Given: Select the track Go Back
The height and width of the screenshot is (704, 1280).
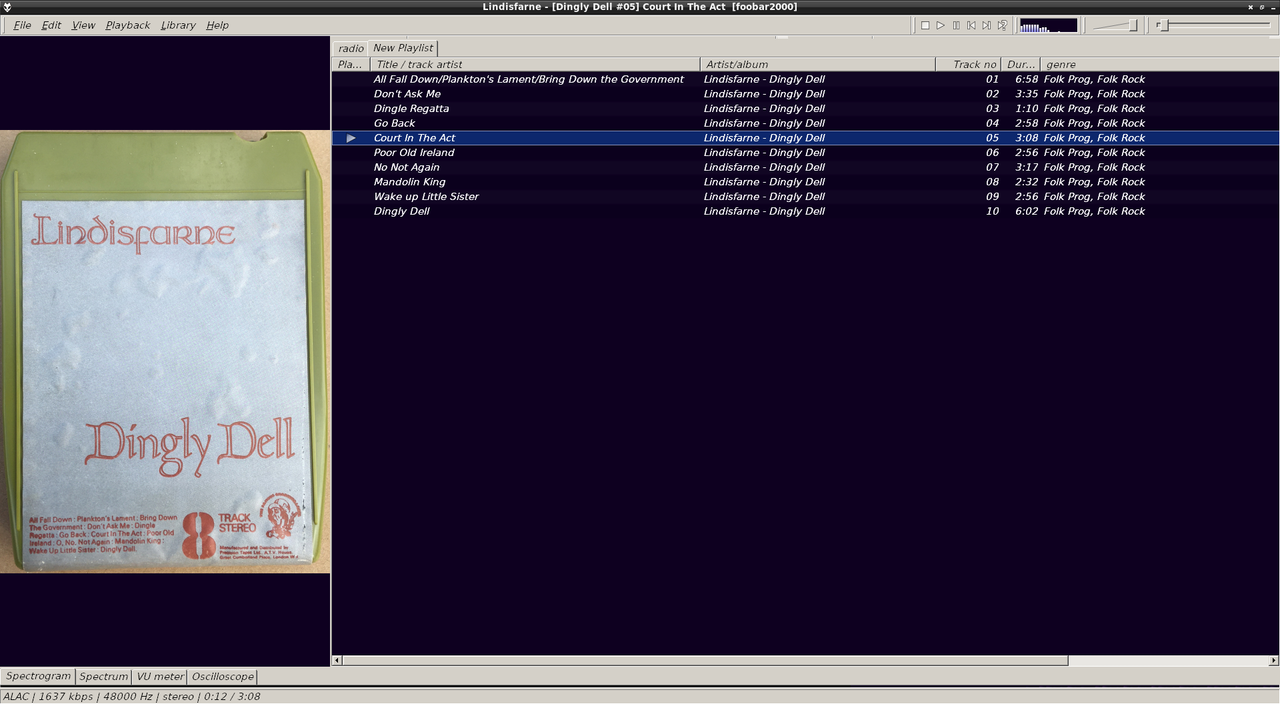Looking at the screenshot, I should tap(805, 123).
